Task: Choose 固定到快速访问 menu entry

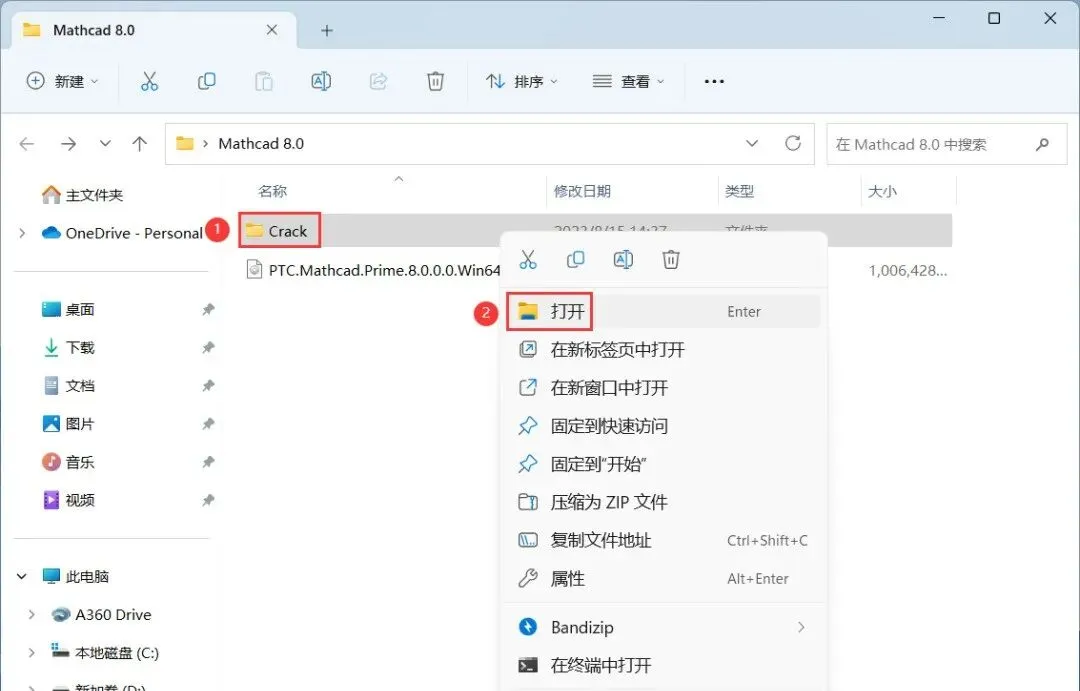Action: tap(663, 426)
